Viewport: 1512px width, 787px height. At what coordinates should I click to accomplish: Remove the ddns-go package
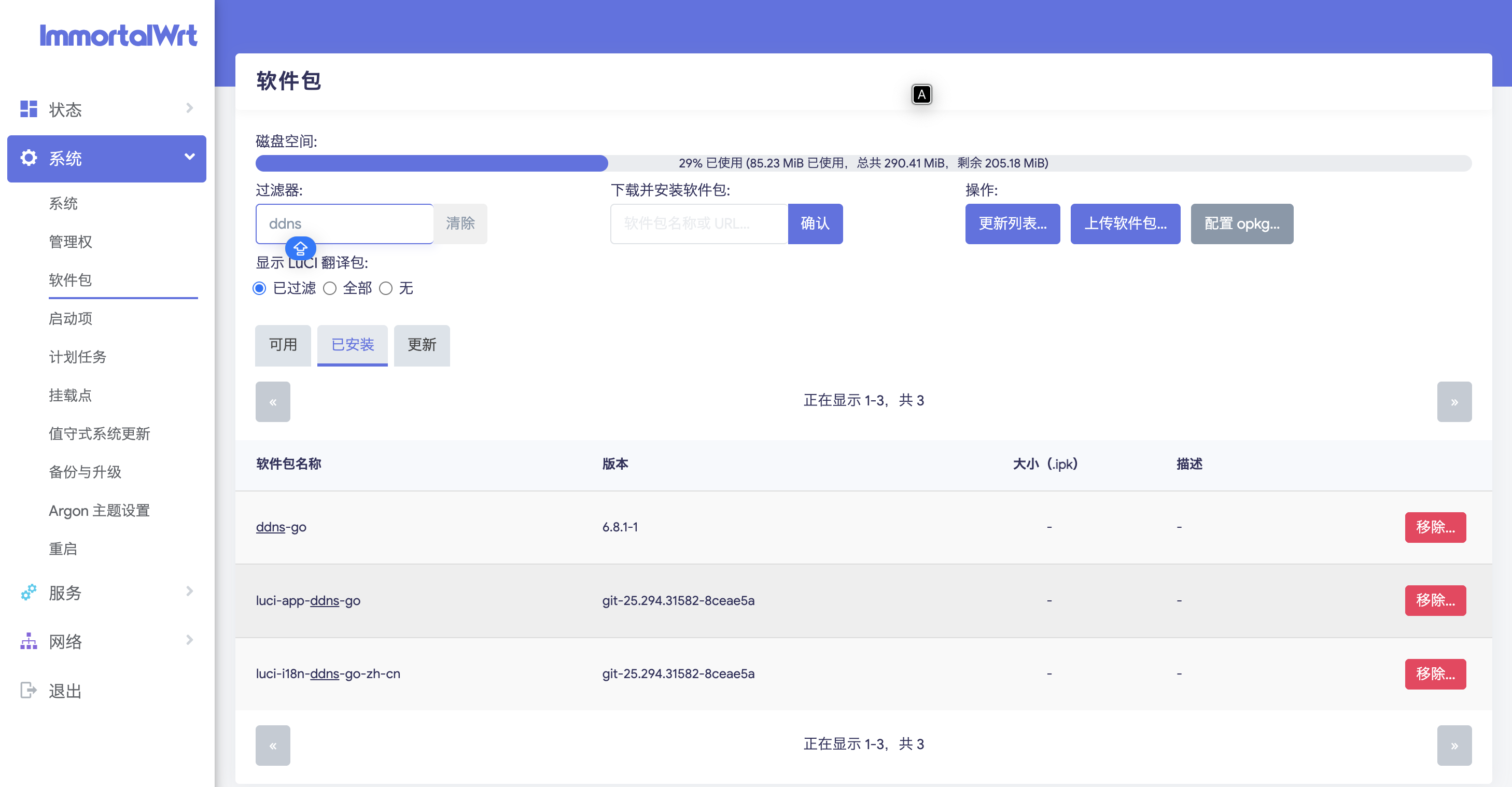point(1435,527)
